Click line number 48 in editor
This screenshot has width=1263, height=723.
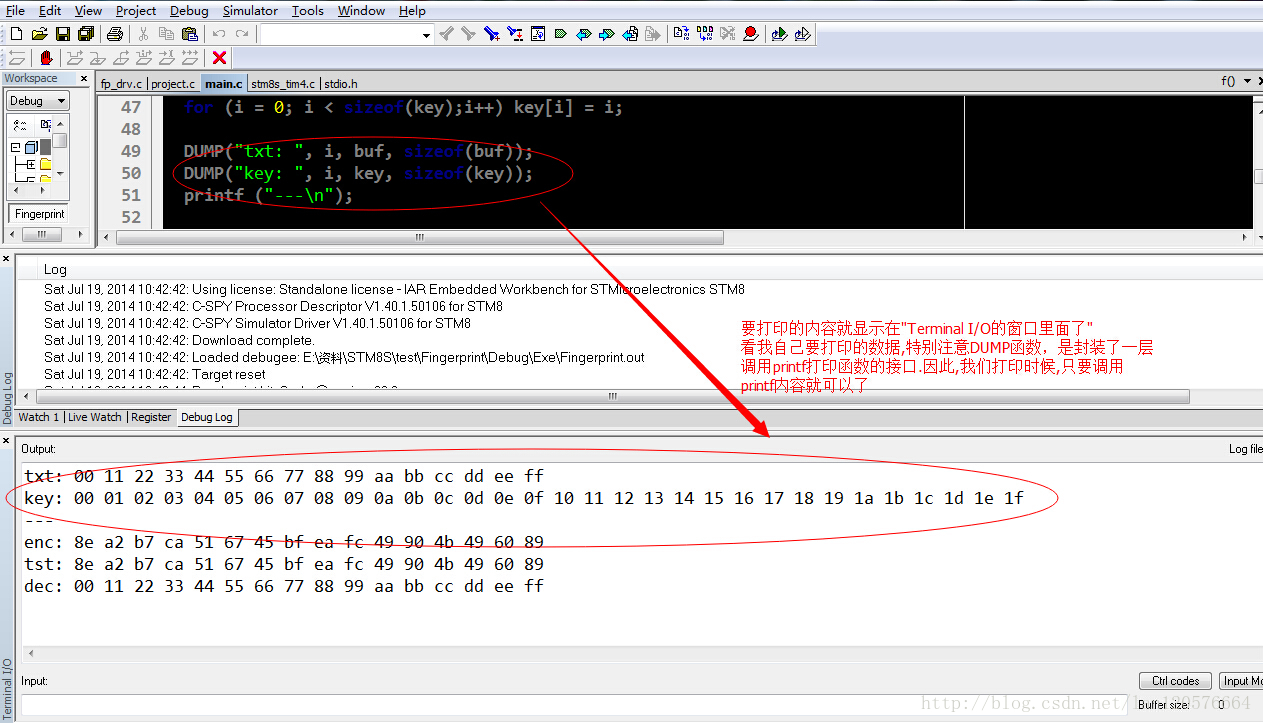coord(131,129)
